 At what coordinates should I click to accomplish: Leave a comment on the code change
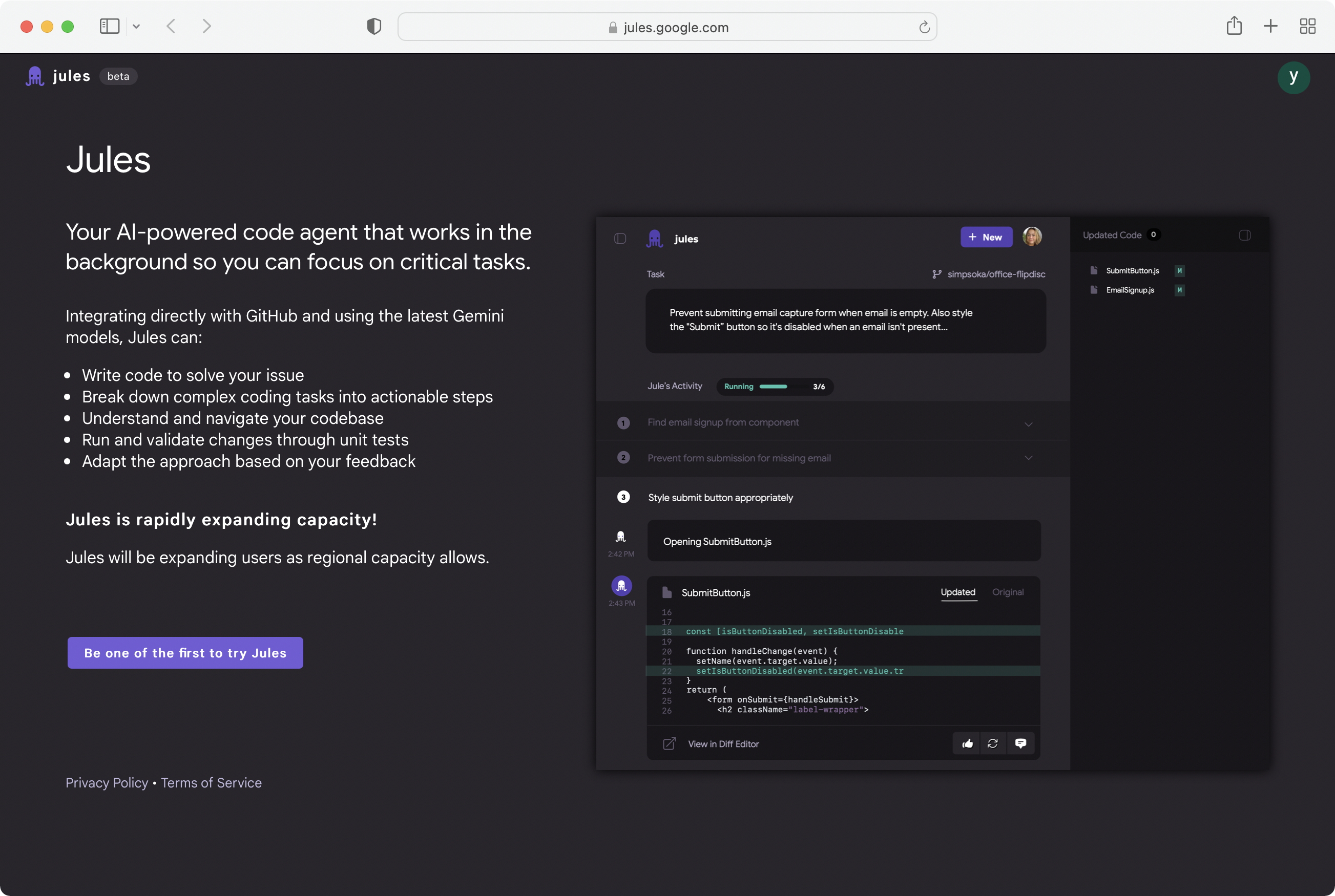pos(1020,743)
